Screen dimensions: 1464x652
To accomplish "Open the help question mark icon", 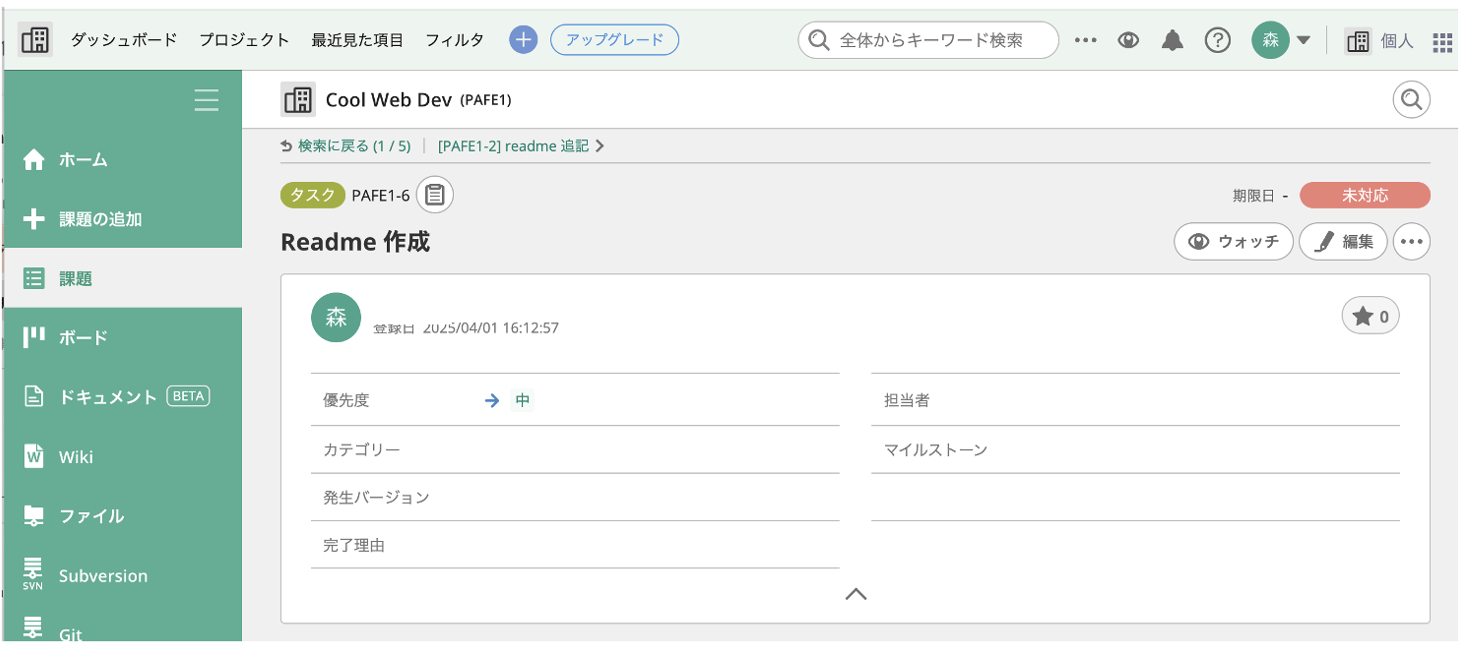I will coord(1217,40).
